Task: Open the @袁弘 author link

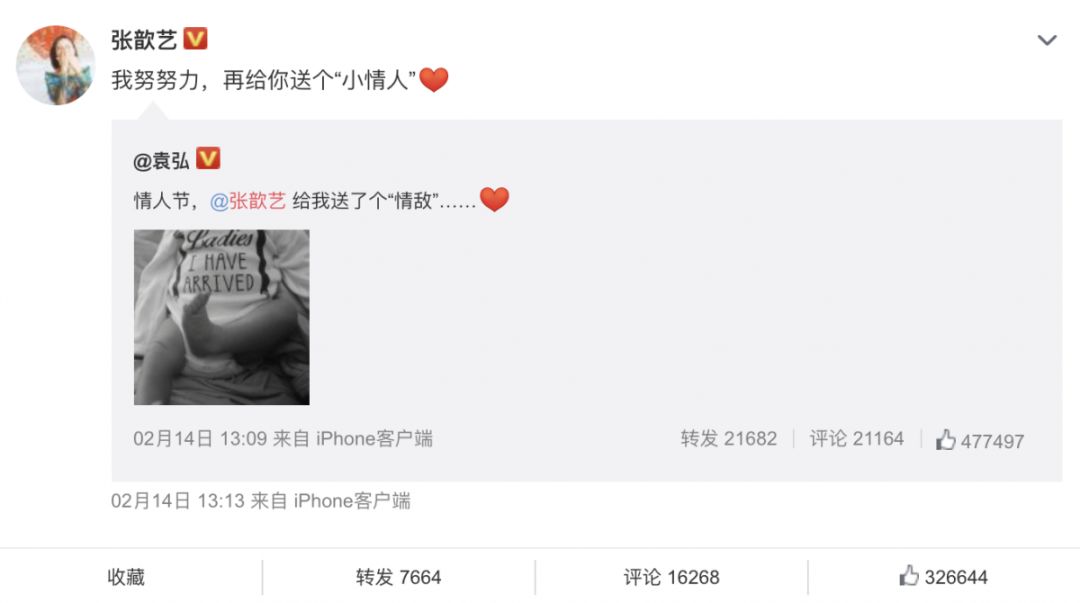Action: (x=161, y=161)
